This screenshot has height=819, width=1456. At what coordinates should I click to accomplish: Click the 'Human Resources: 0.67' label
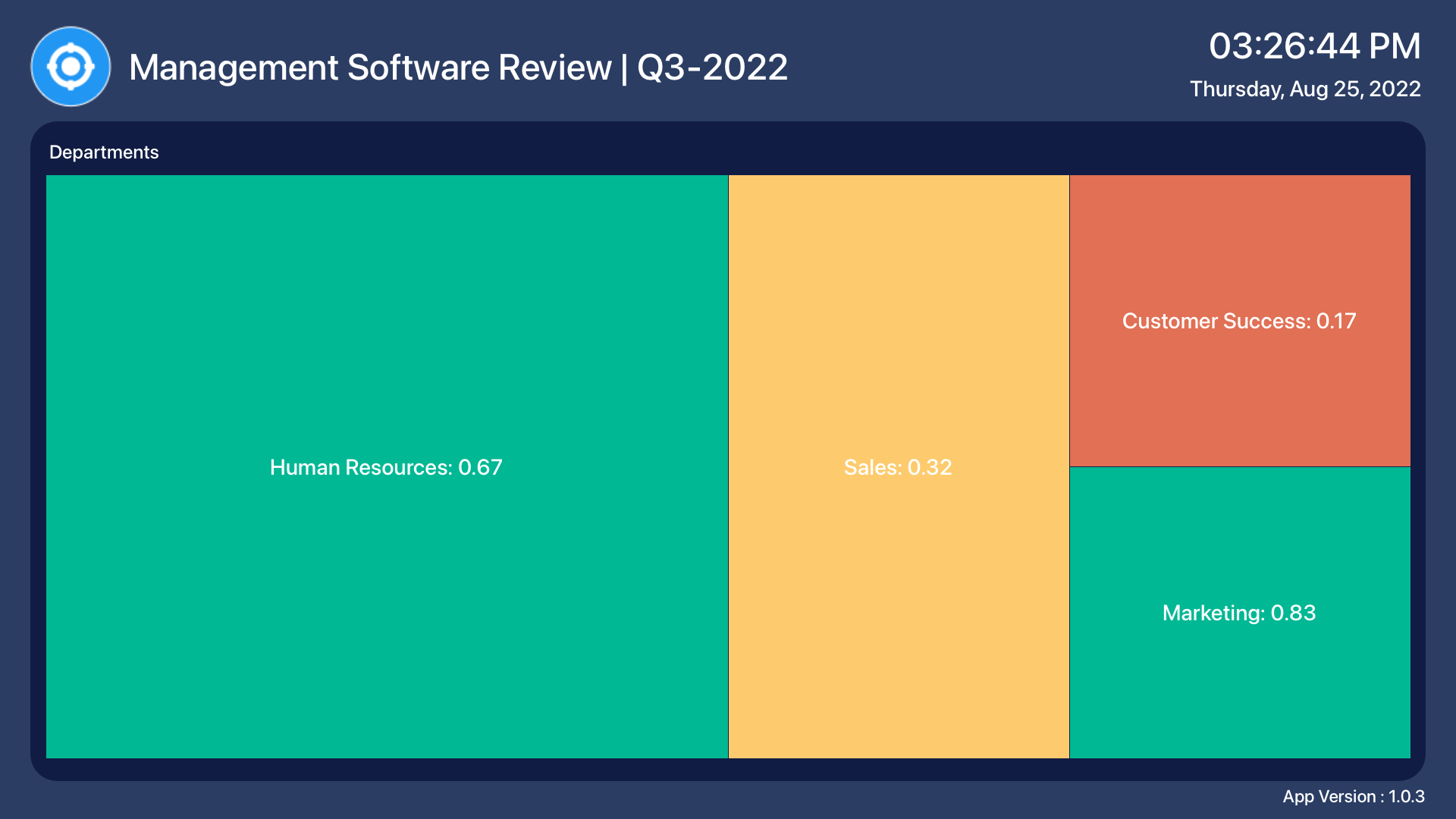[386, 467]
